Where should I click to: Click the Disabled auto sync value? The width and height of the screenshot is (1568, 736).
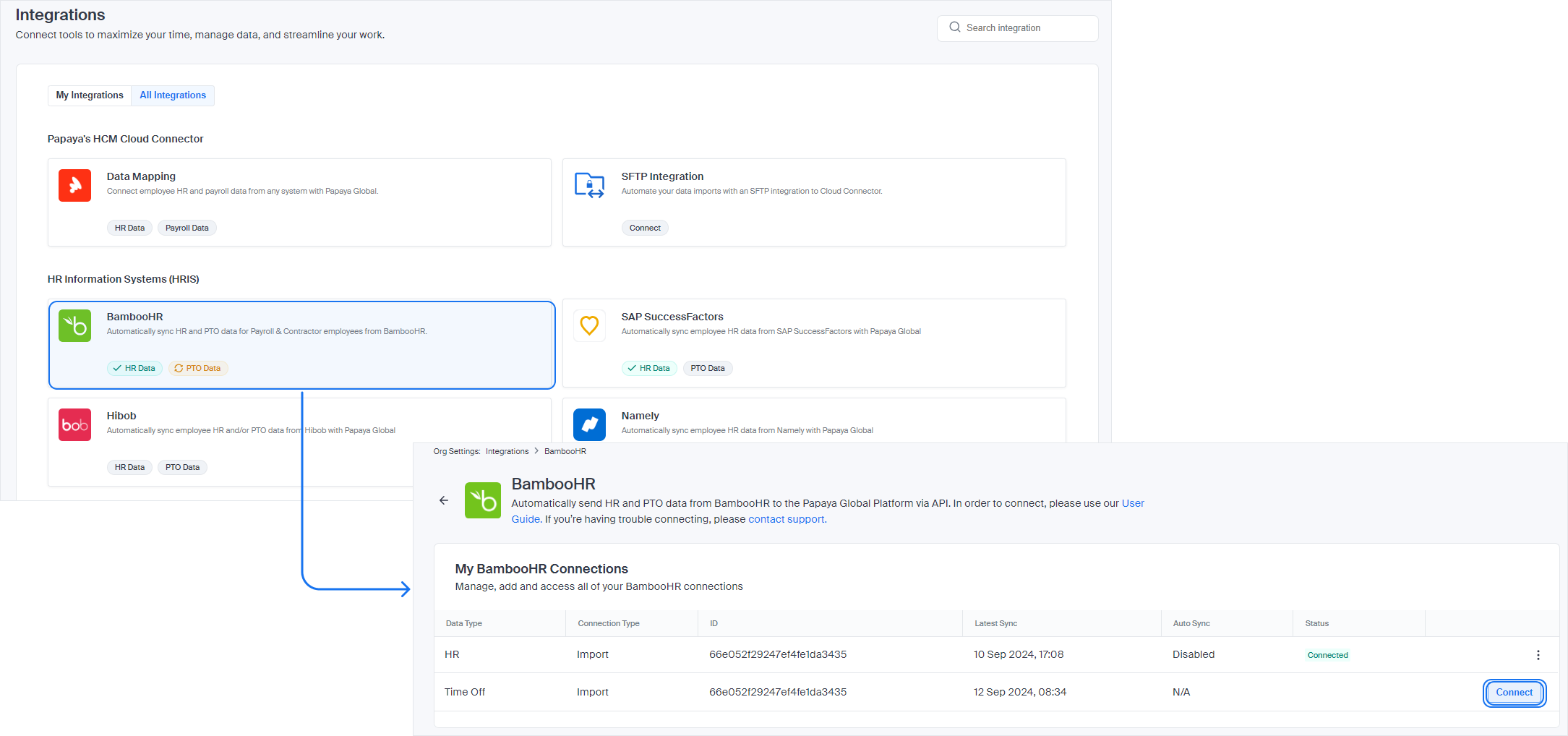tap(1194, 654)
